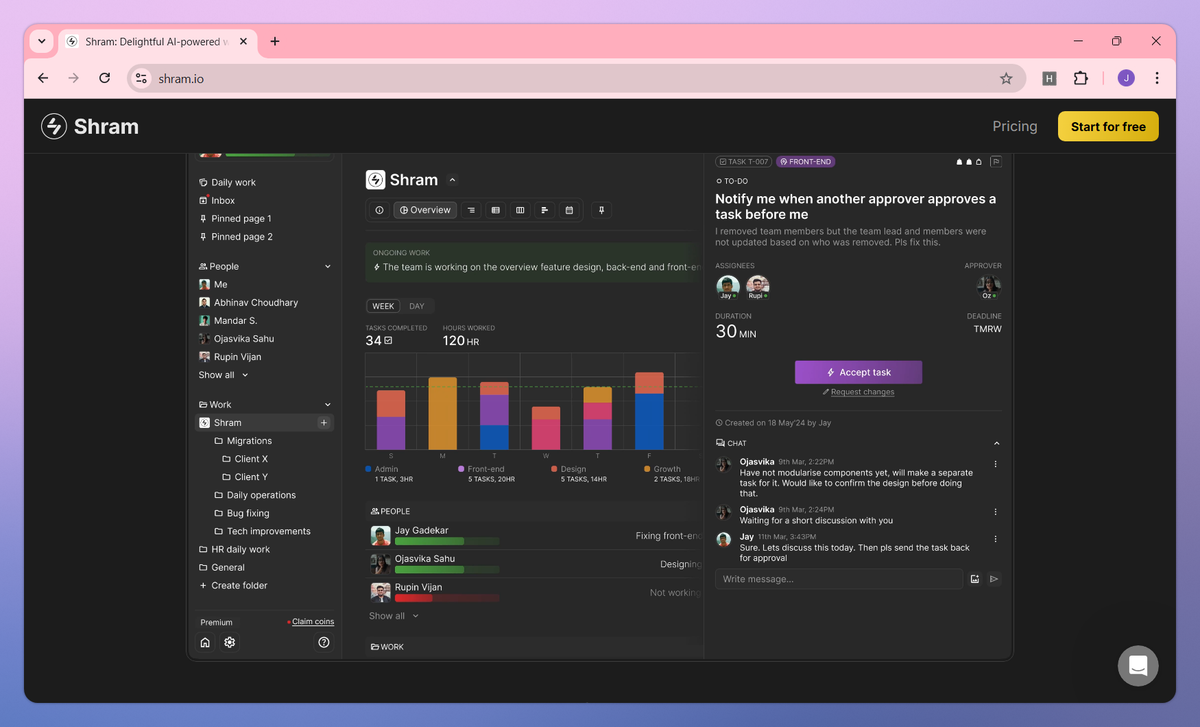Click Create folder in sidebar
The image size is (1200, 727).
233,586
